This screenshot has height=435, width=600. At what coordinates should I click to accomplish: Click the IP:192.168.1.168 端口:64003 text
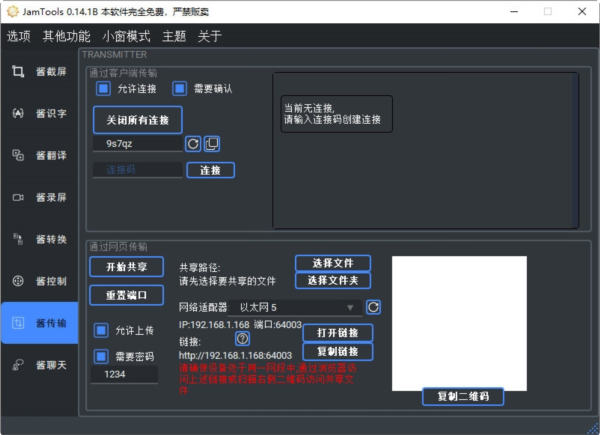[240, 325]
